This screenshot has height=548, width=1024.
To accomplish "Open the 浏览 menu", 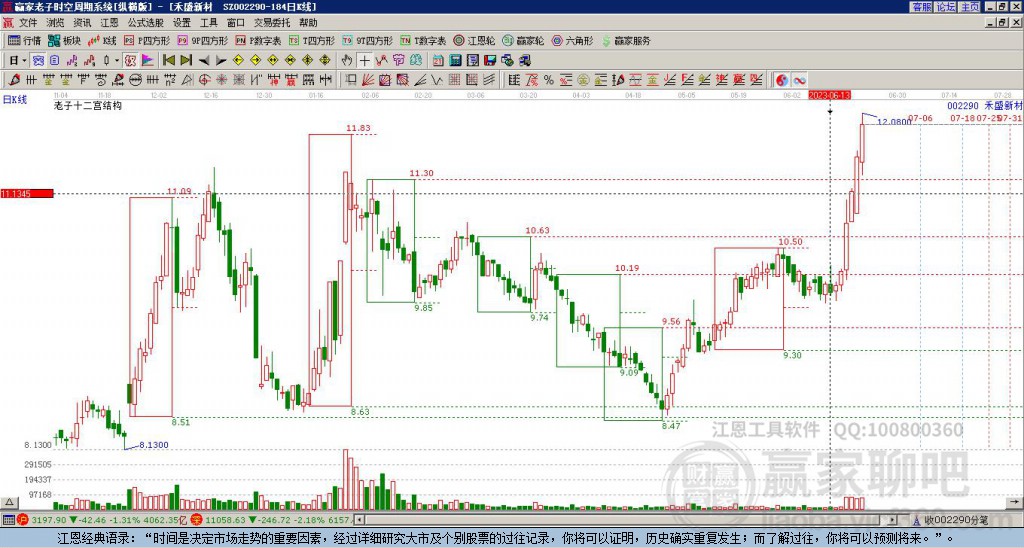I will click(56, 23).
